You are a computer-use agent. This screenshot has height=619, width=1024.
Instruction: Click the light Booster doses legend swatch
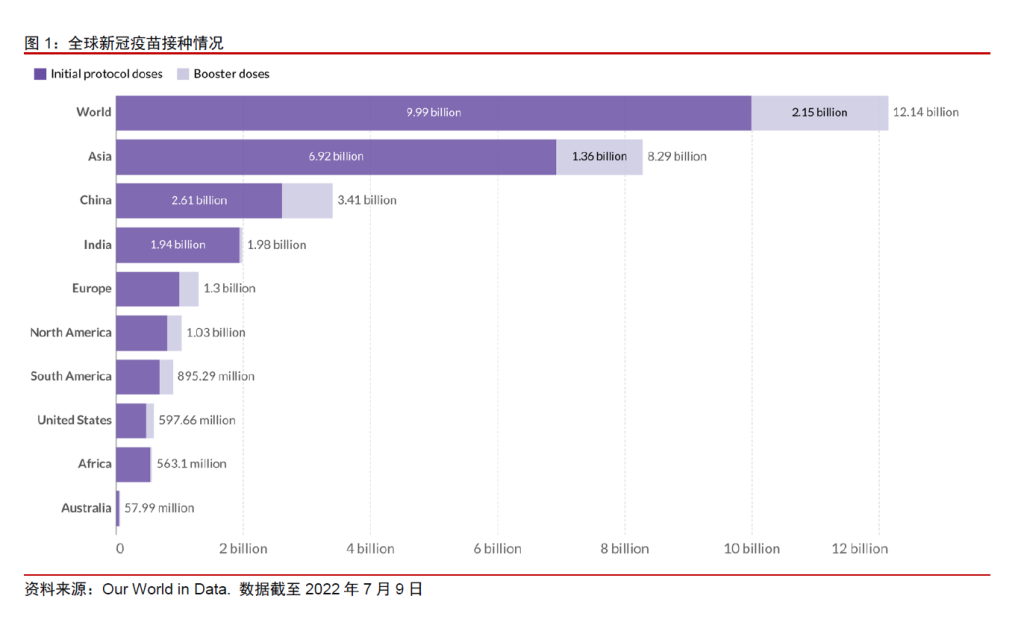pyautogui.click(x=183, y=74)
